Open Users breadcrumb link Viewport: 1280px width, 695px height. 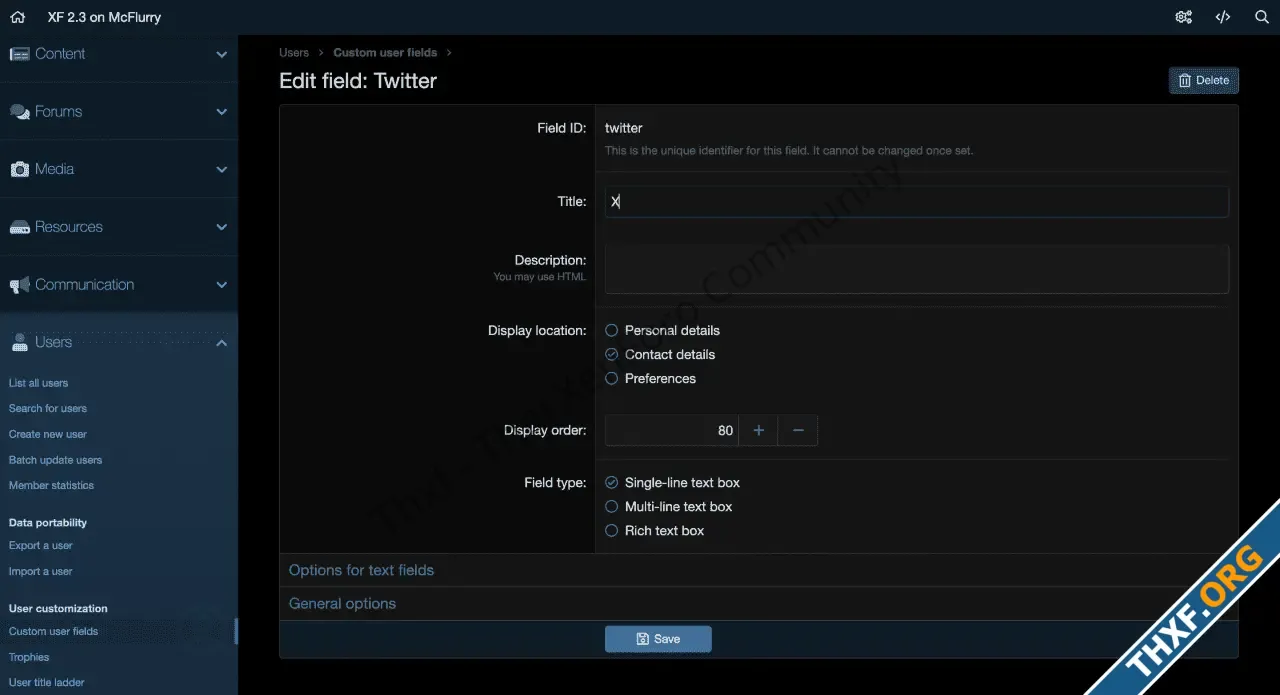(294, 52)
